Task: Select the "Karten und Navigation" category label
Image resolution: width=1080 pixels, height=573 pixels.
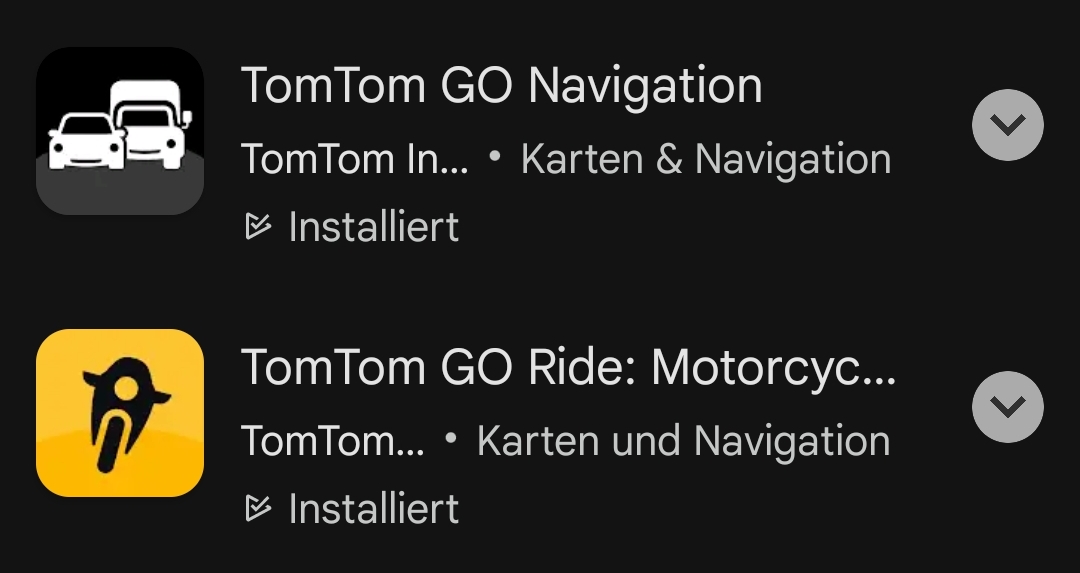Action: [x=683, y=442]
